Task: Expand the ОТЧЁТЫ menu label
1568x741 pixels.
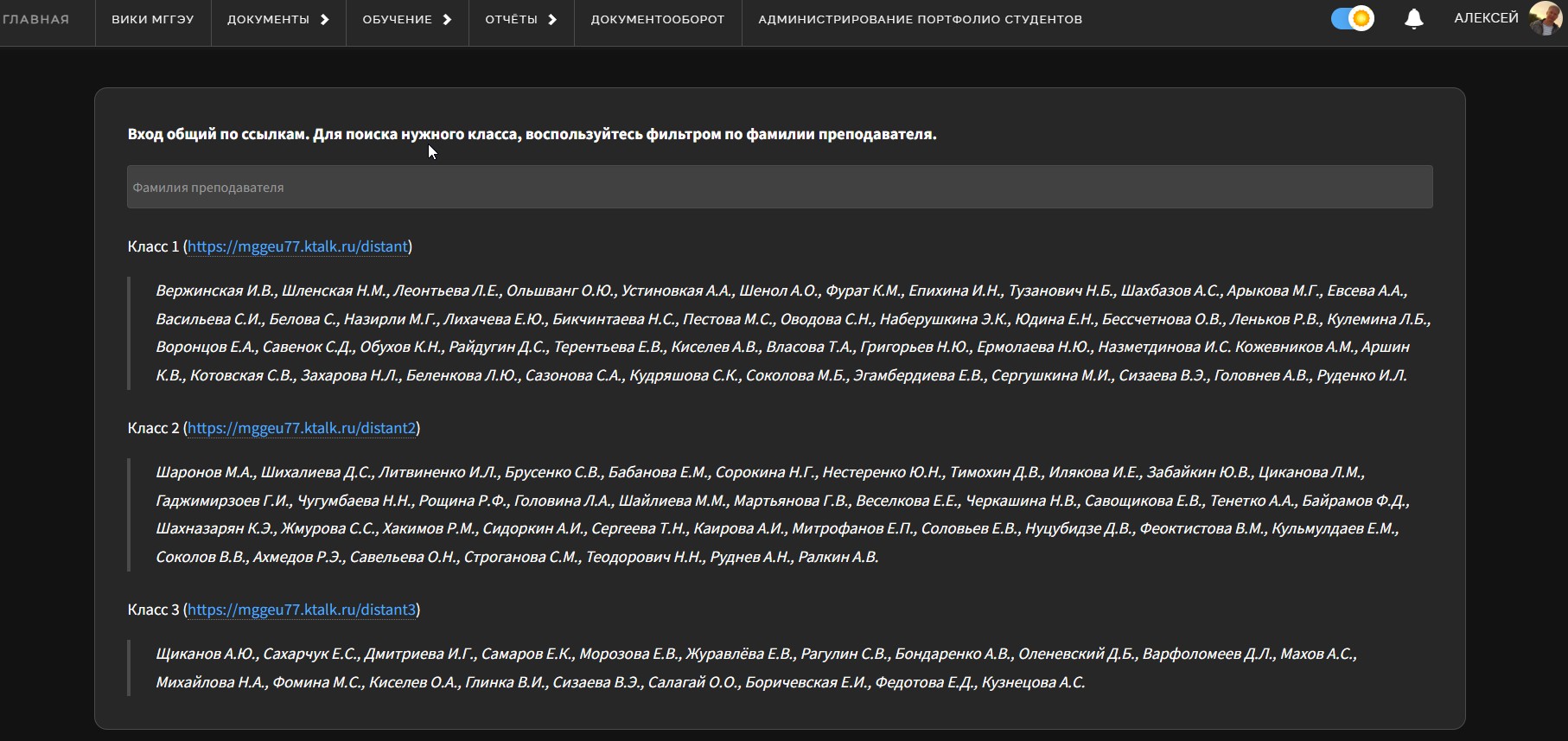Action: (x=511, y=19)
